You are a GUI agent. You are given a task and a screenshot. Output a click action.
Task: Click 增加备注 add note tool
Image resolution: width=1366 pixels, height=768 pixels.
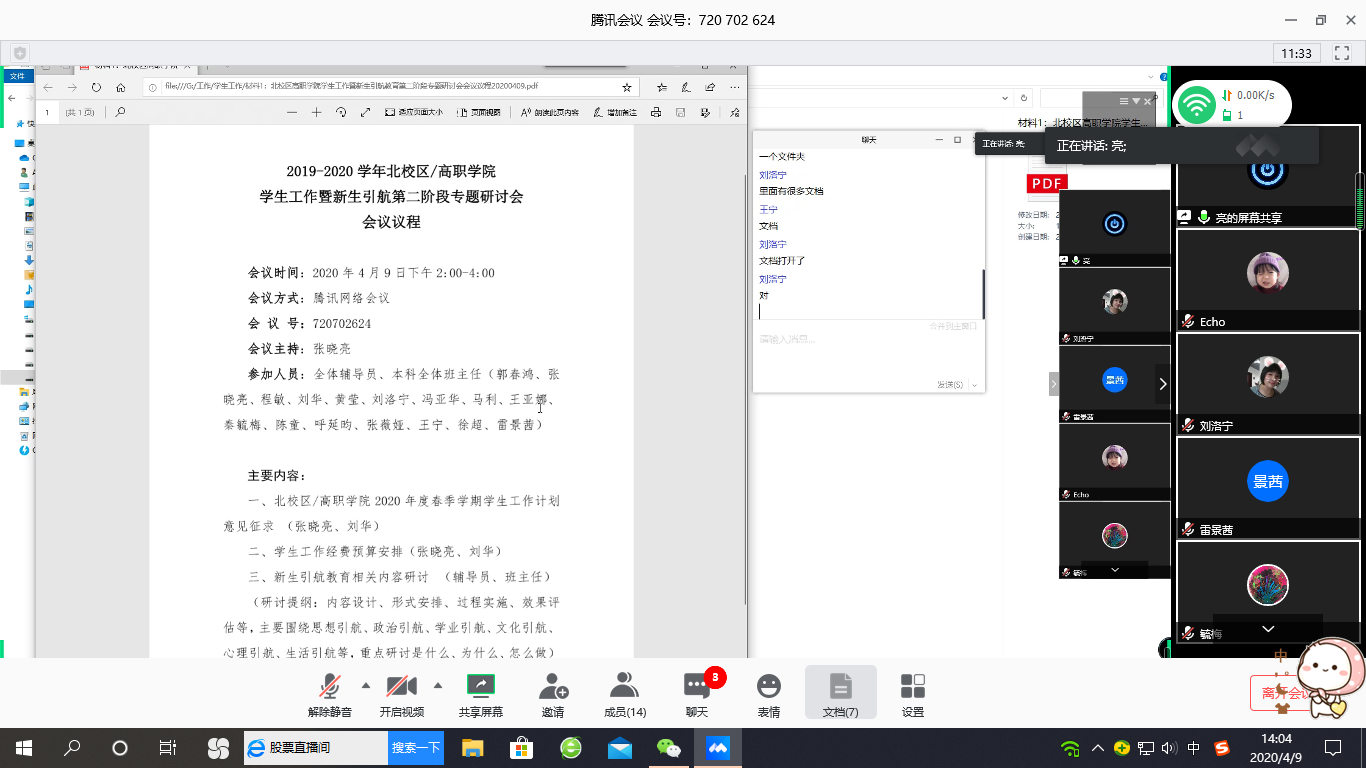(x=615, y=113)
